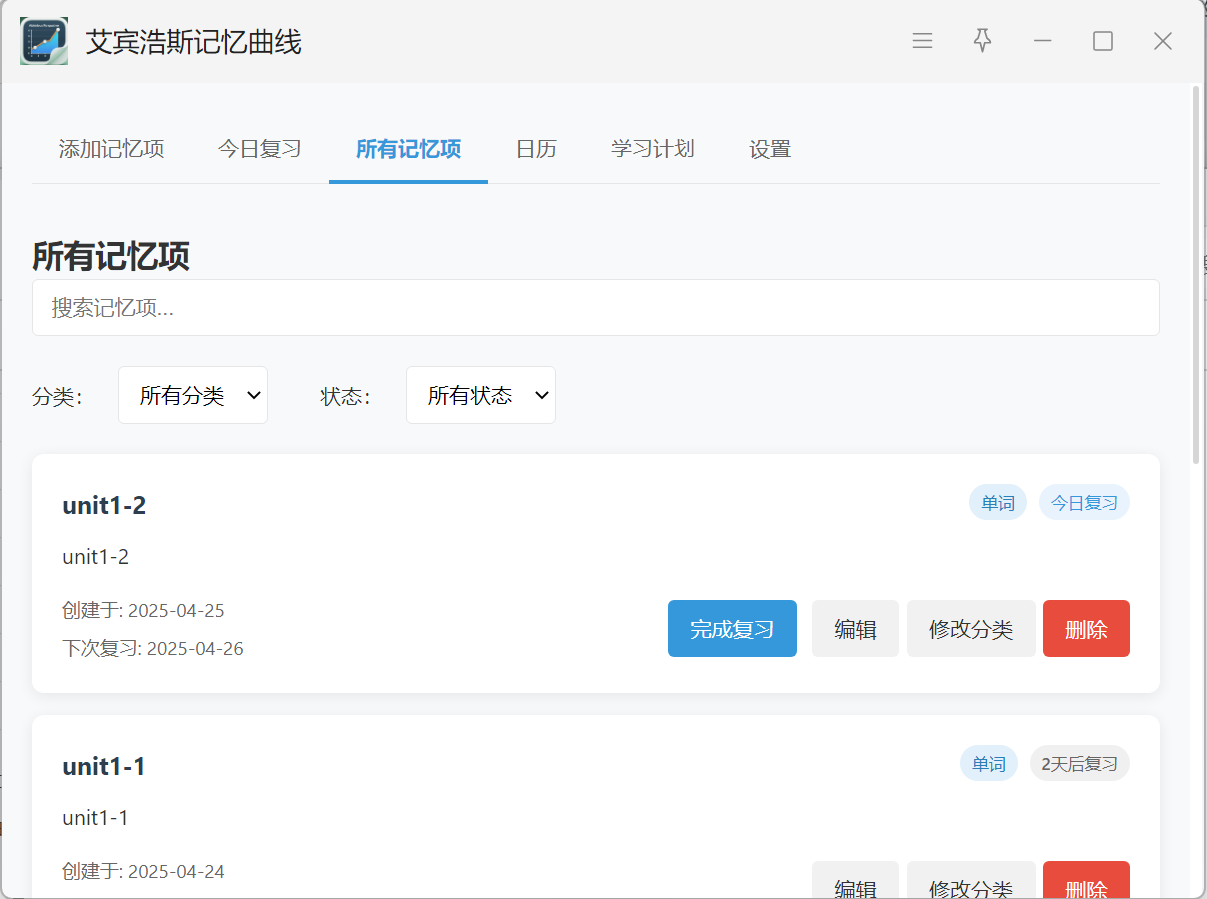1207x899 pixels.
Task: Click the 所有记忆项 page heading
Action: pyautogui.click(x=111, y=256)
